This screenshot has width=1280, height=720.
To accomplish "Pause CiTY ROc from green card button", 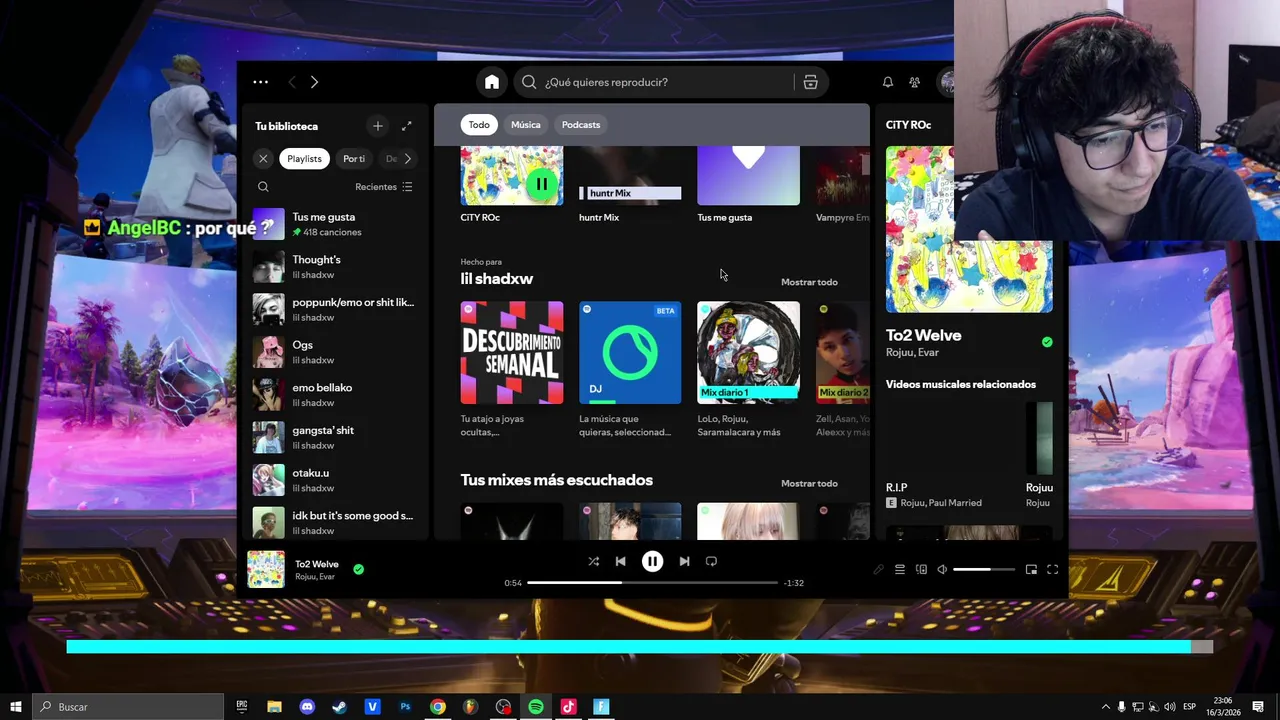I will 541,184.
